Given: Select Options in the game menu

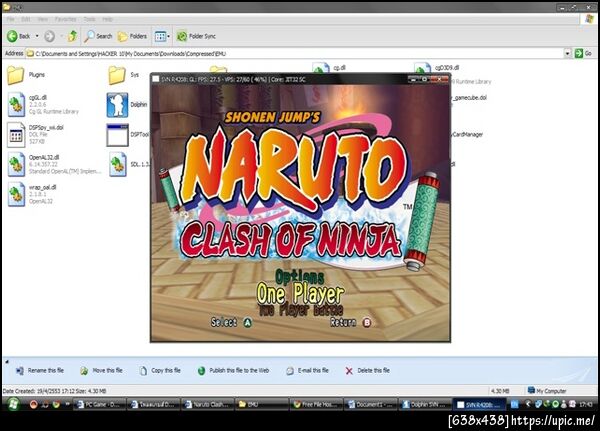Looking at the screenshot, I should [300, 276].
